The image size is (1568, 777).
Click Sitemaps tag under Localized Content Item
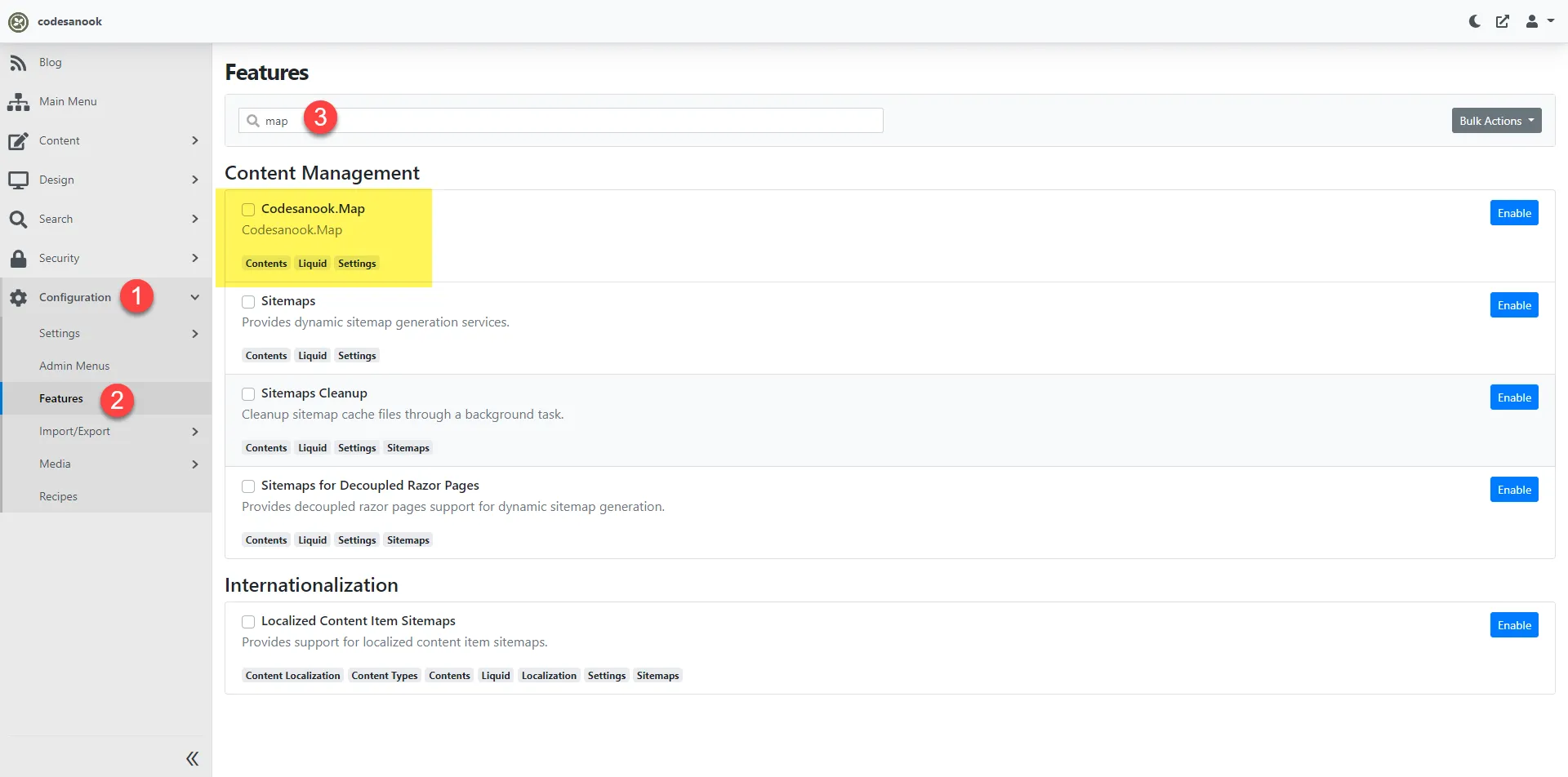coord(657,676)
